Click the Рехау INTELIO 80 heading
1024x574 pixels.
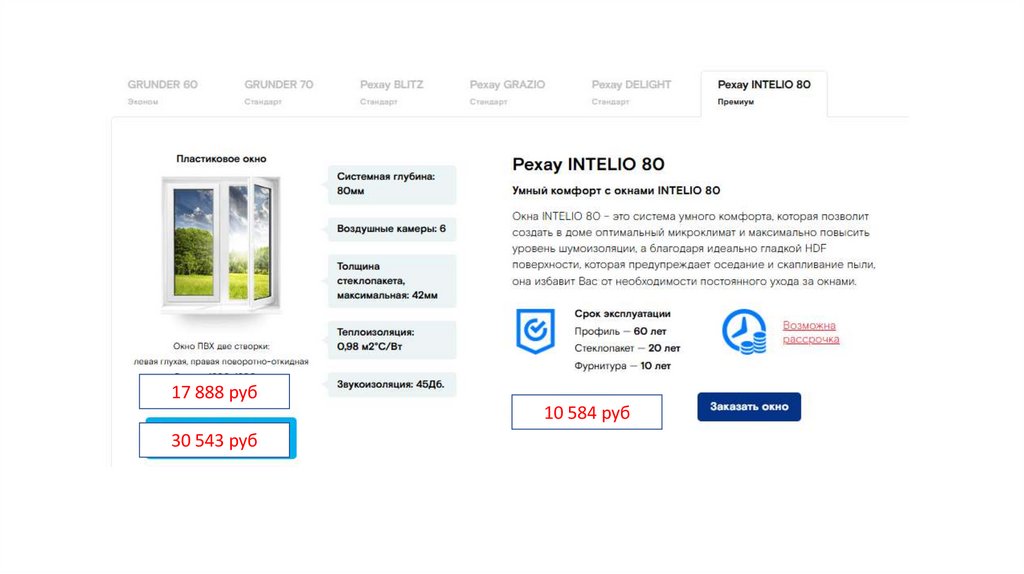588,164
